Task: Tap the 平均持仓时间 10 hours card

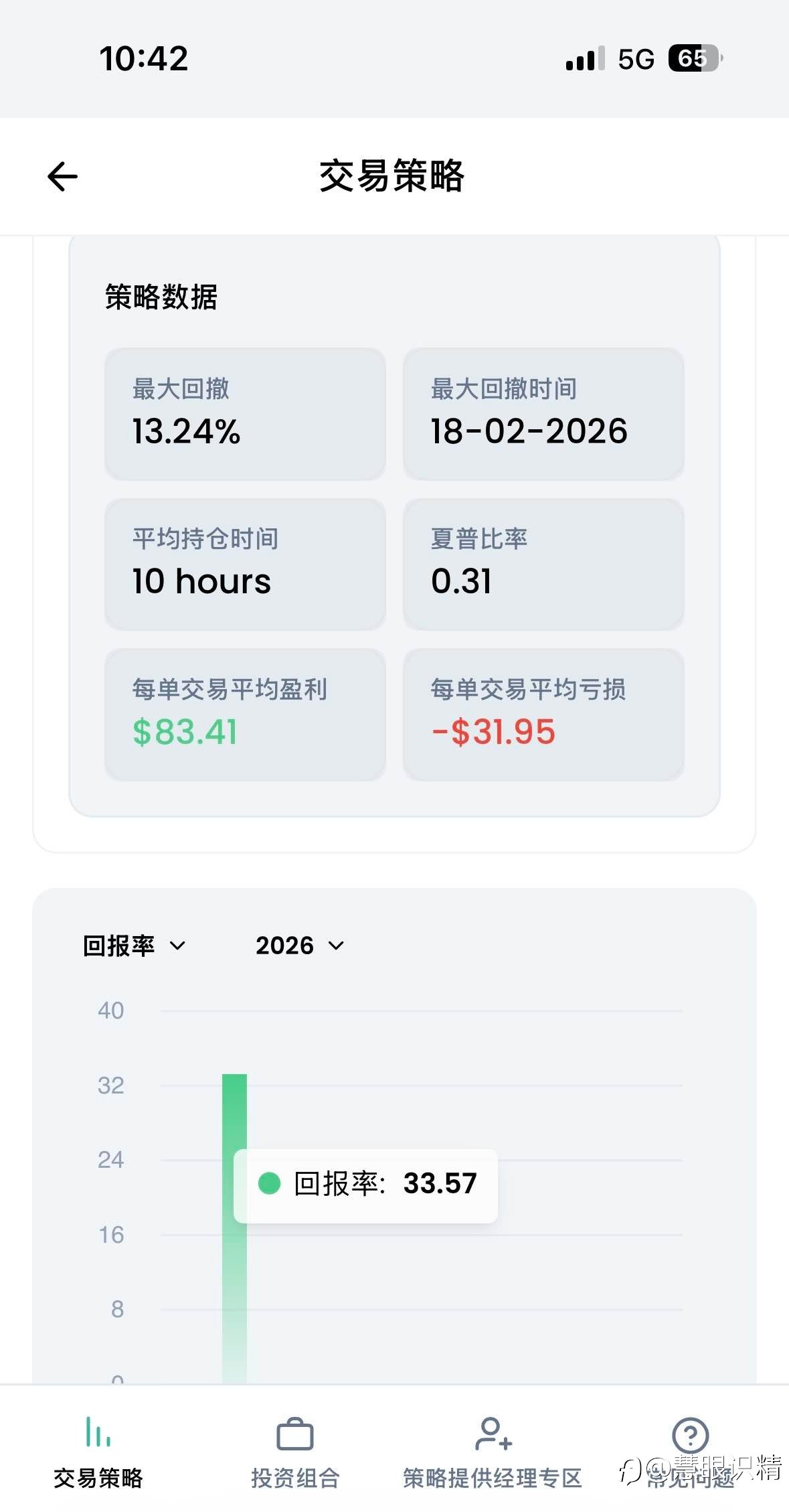Action: pyautogui.click(x=245, y=563)
